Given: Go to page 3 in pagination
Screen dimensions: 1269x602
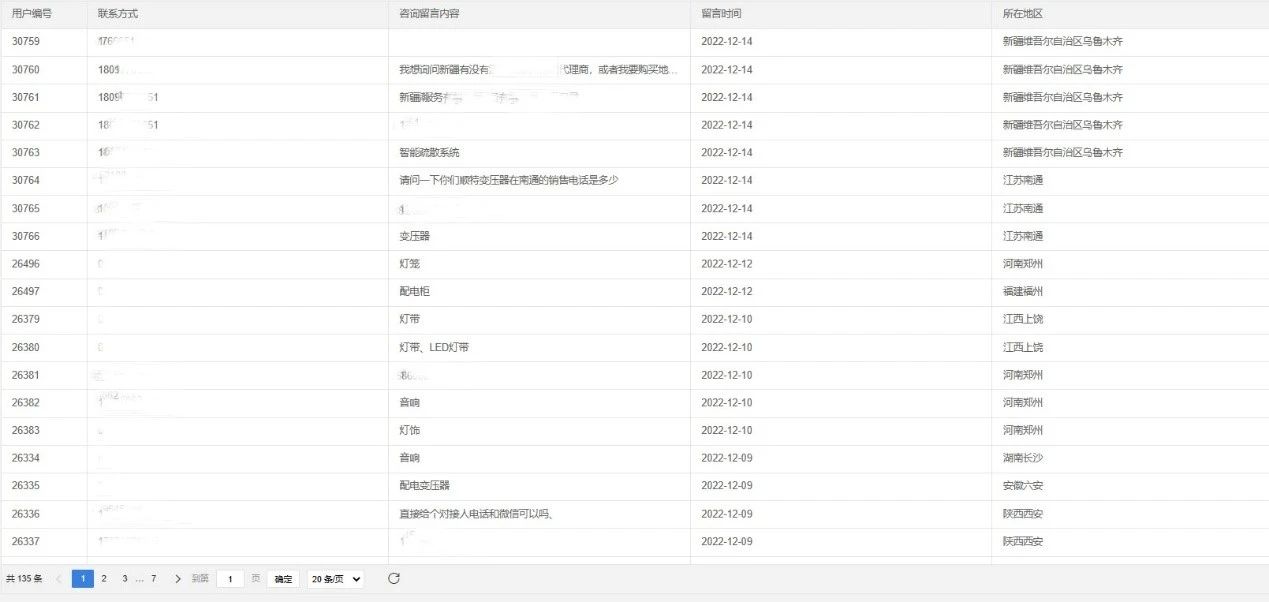Looking at the screenshot, I should click(x=124, y=578).
